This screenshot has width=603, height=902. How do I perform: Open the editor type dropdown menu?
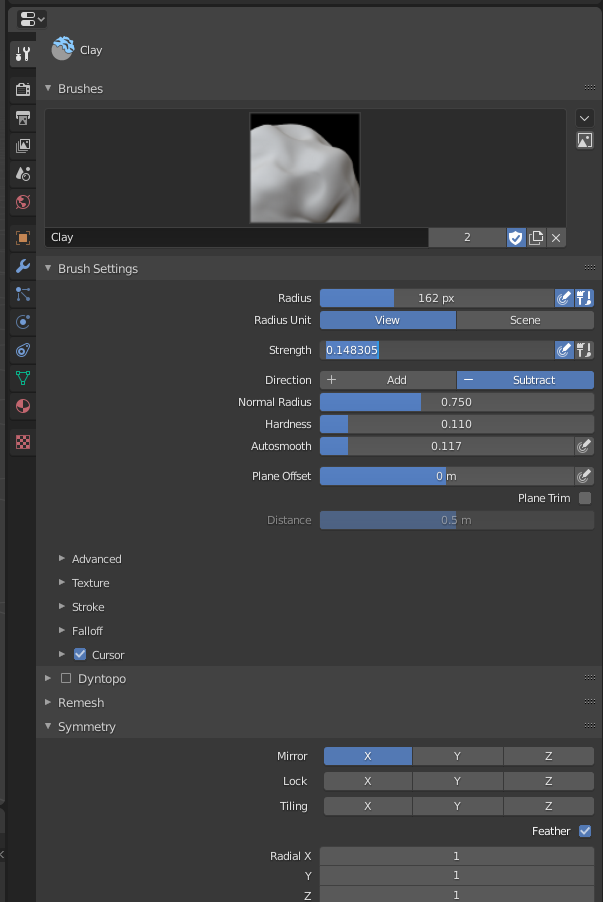31,20
